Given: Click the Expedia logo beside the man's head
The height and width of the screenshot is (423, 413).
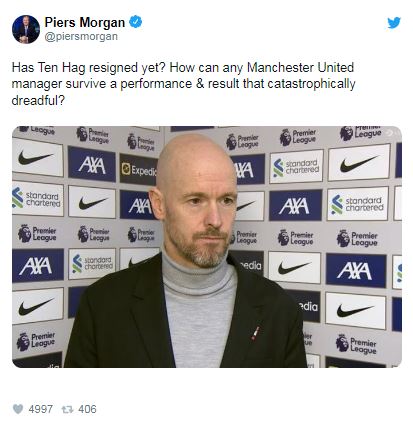Looking at the screenshot, I should click(139, 170).
